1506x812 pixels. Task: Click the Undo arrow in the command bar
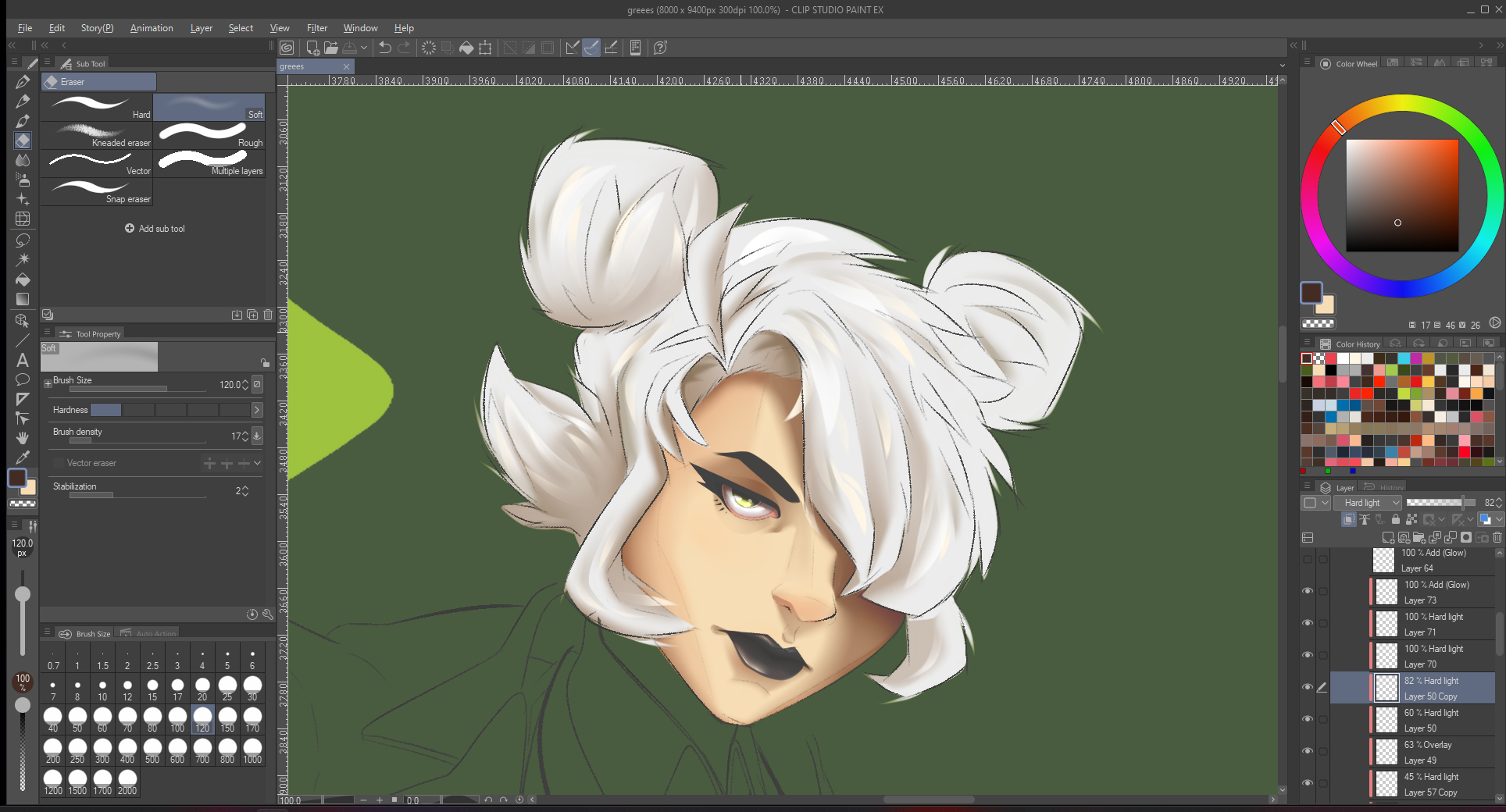[384, 48]
